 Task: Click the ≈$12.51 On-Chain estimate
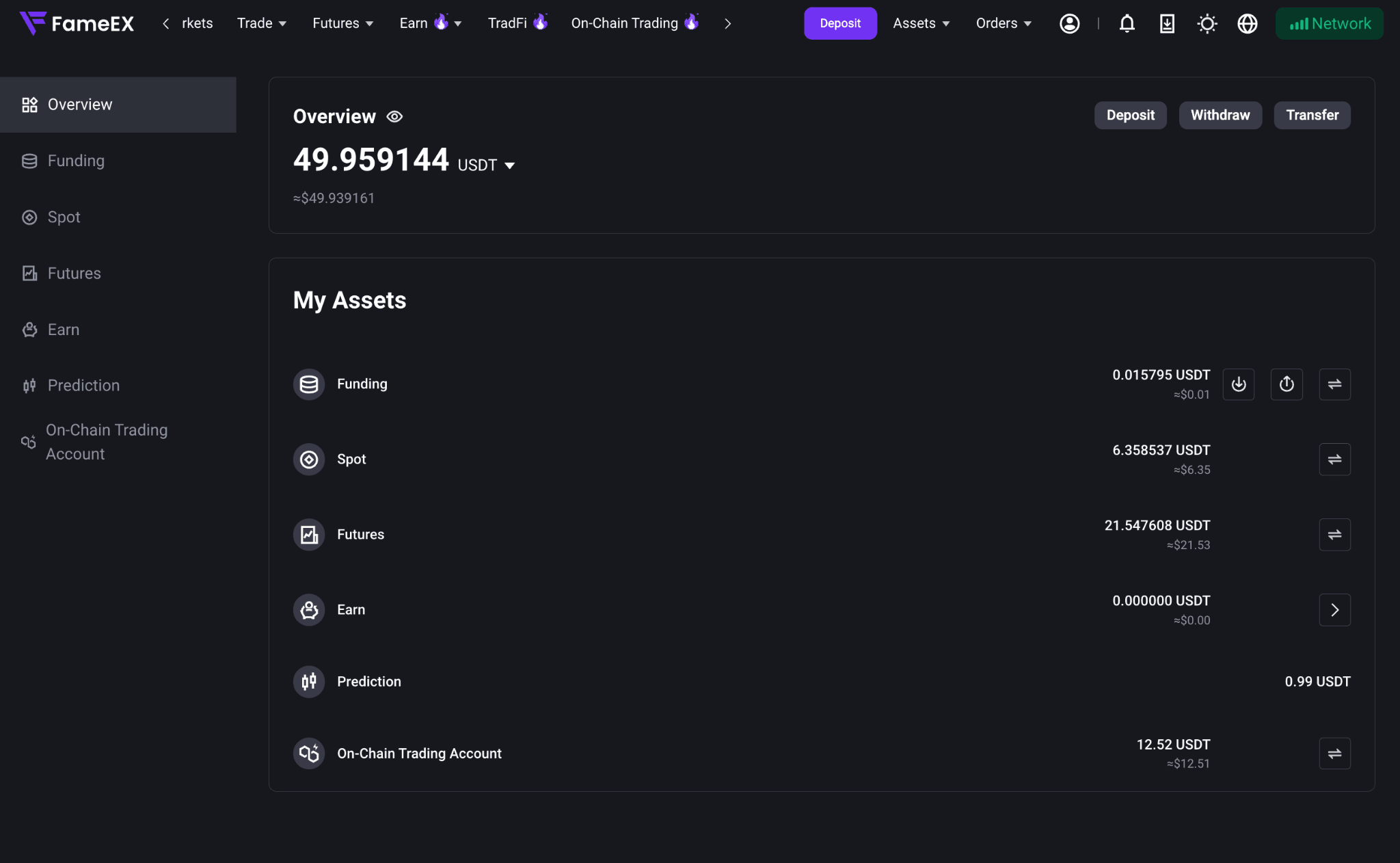1188,764
